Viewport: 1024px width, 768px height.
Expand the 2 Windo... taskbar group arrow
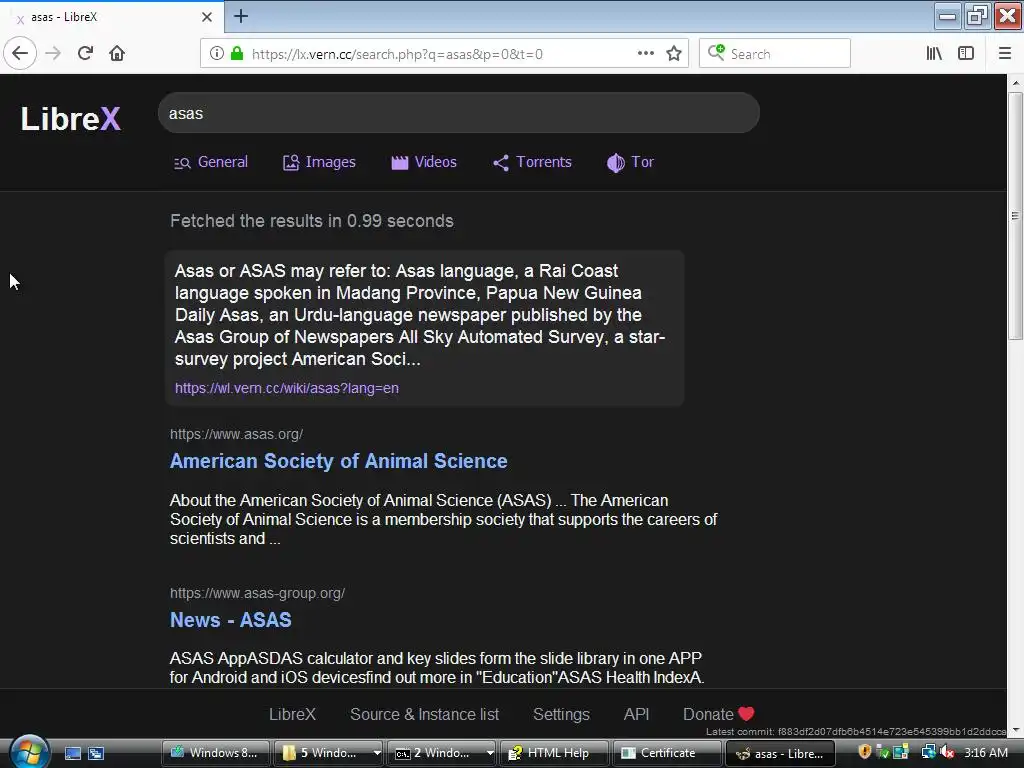click(x=490, y=753)
